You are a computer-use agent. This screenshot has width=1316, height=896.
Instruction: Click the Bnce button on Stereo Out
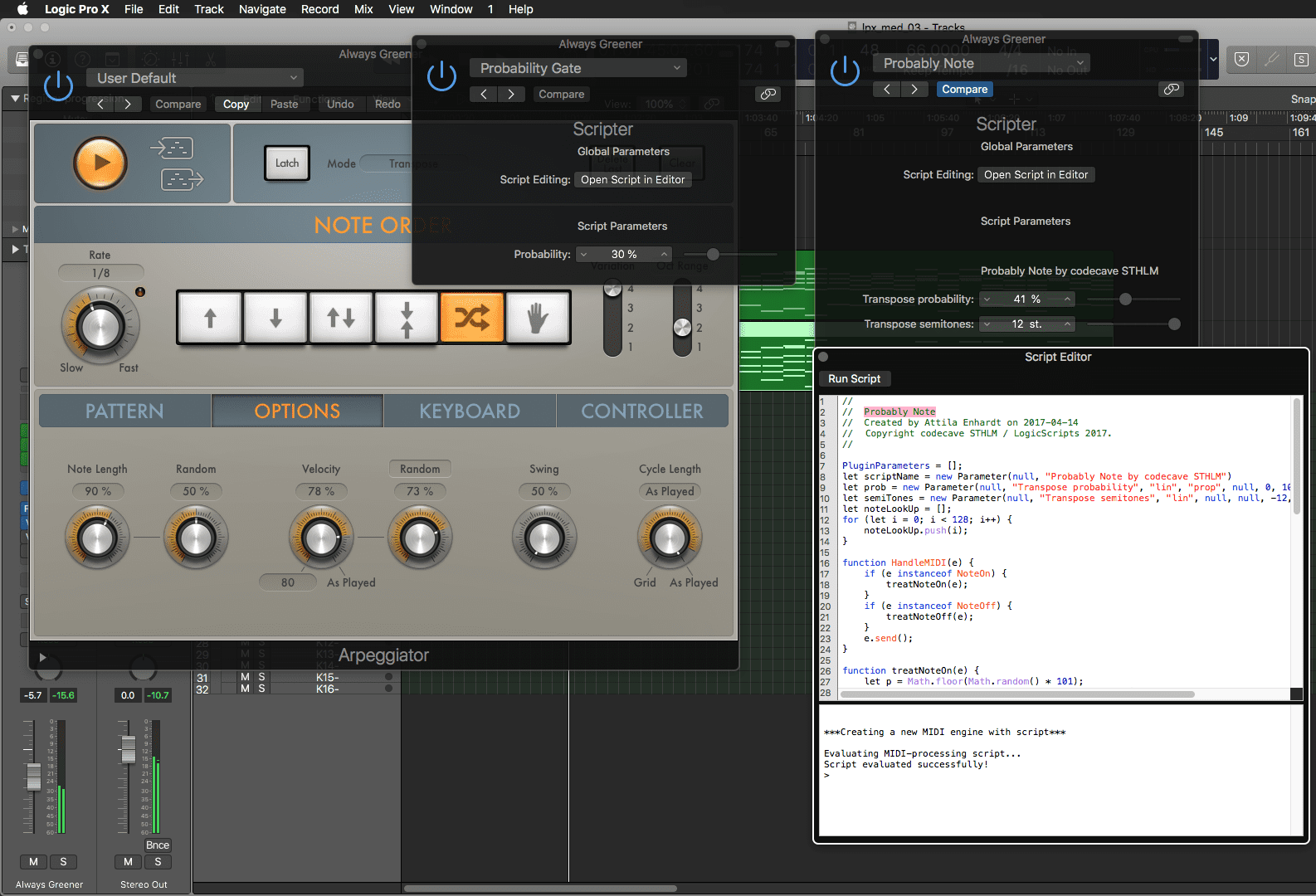coord(158,845)
